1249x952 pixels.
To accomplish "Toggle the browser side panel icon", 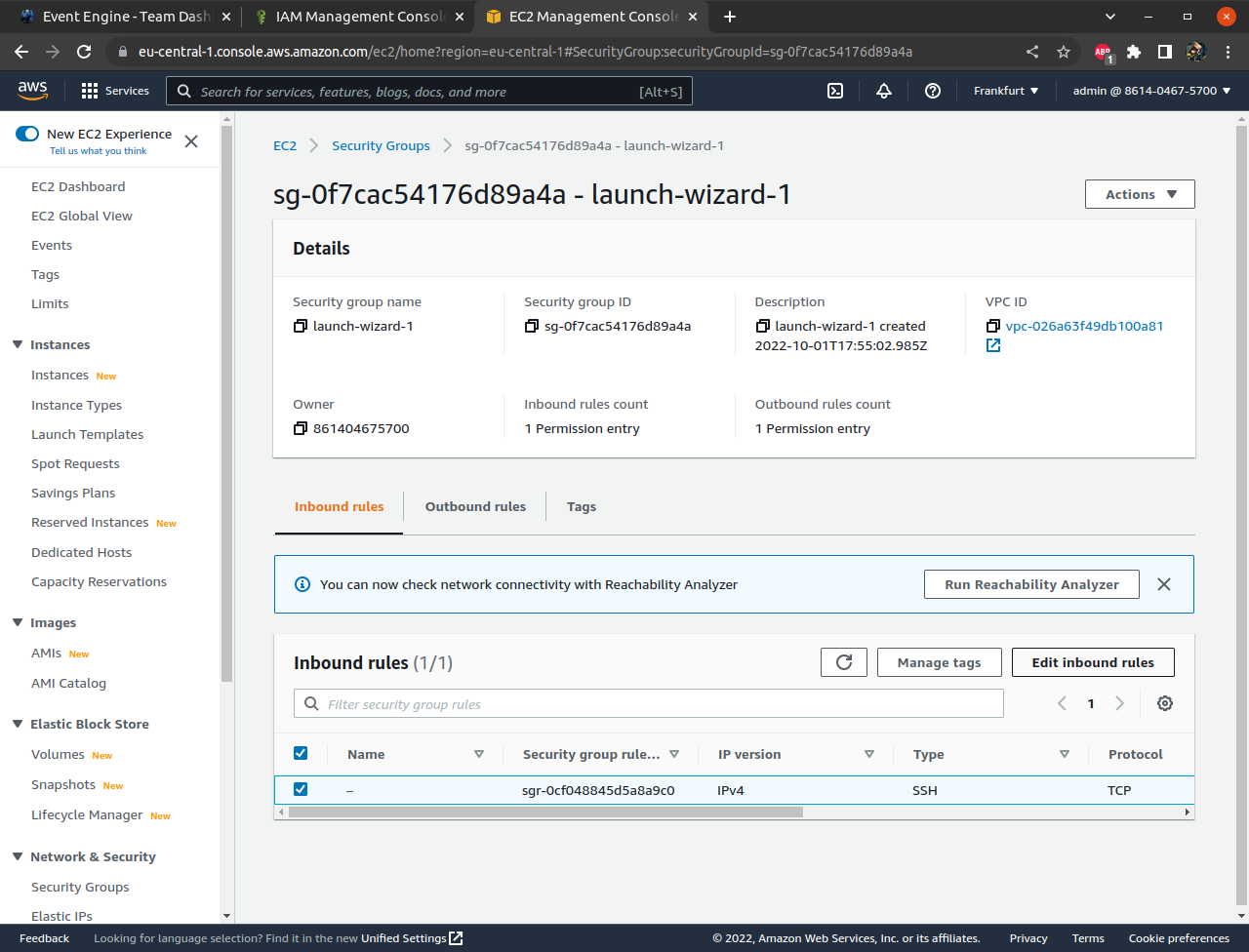I will pos(1165,52).
